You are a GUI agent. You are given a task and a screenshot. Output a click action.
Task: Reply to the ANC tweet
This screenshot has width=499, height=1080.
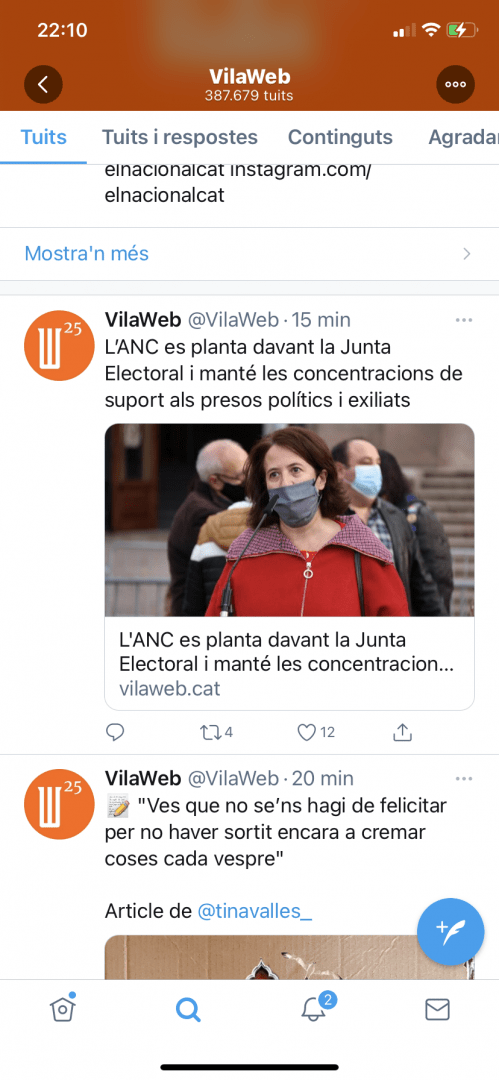click(115, 732)
